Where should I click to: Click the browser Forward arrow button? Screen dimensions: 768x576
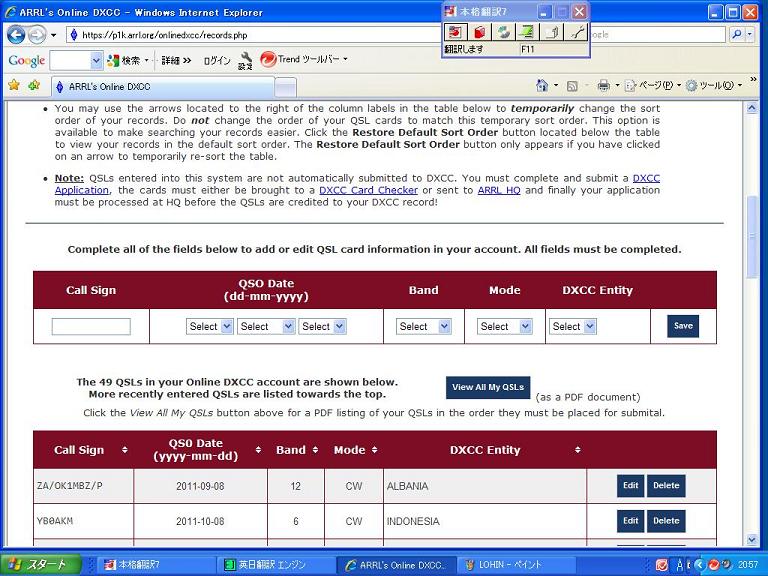(37, 35)
